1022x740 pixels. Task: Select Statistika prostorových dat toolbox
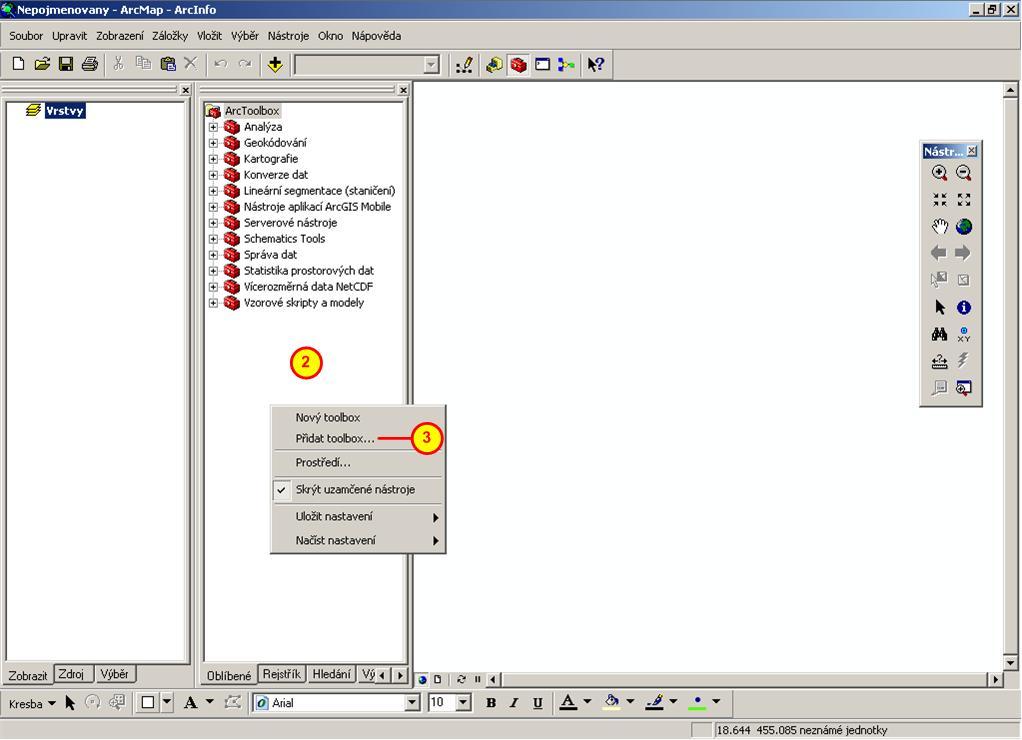pyautogui.click(x=309, y=271)
